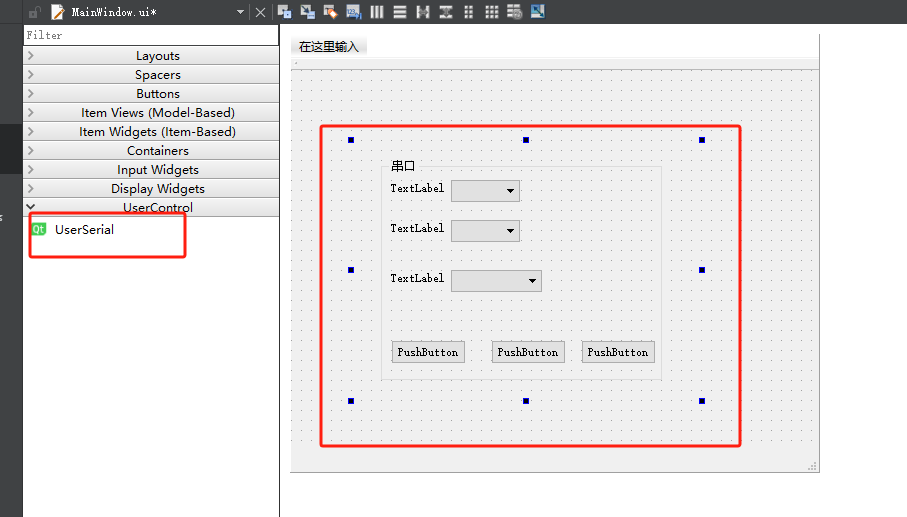
Task: Expand the Spacers category
Action: 151,75
